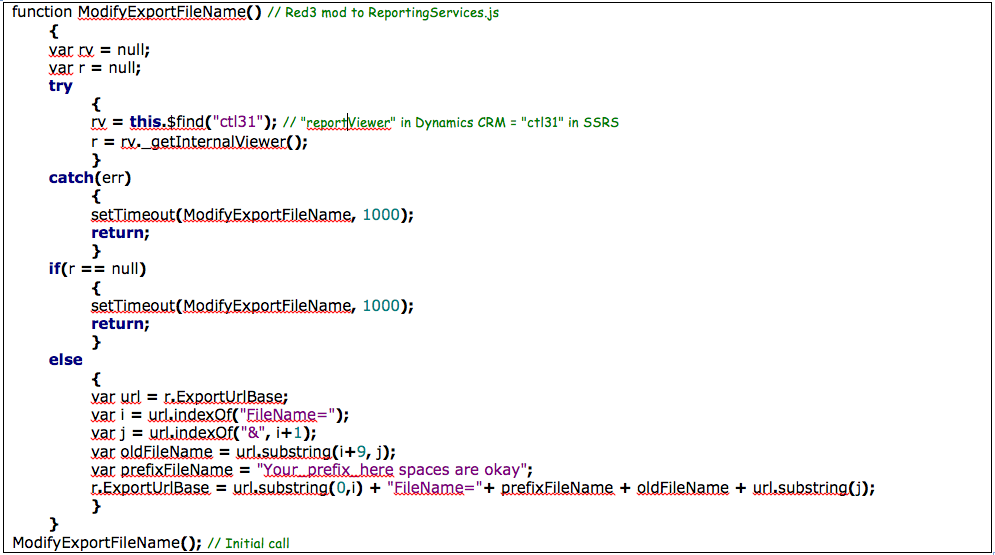Select the '// Initial call' comment
995x555 pixels.
tap(249, 544)
